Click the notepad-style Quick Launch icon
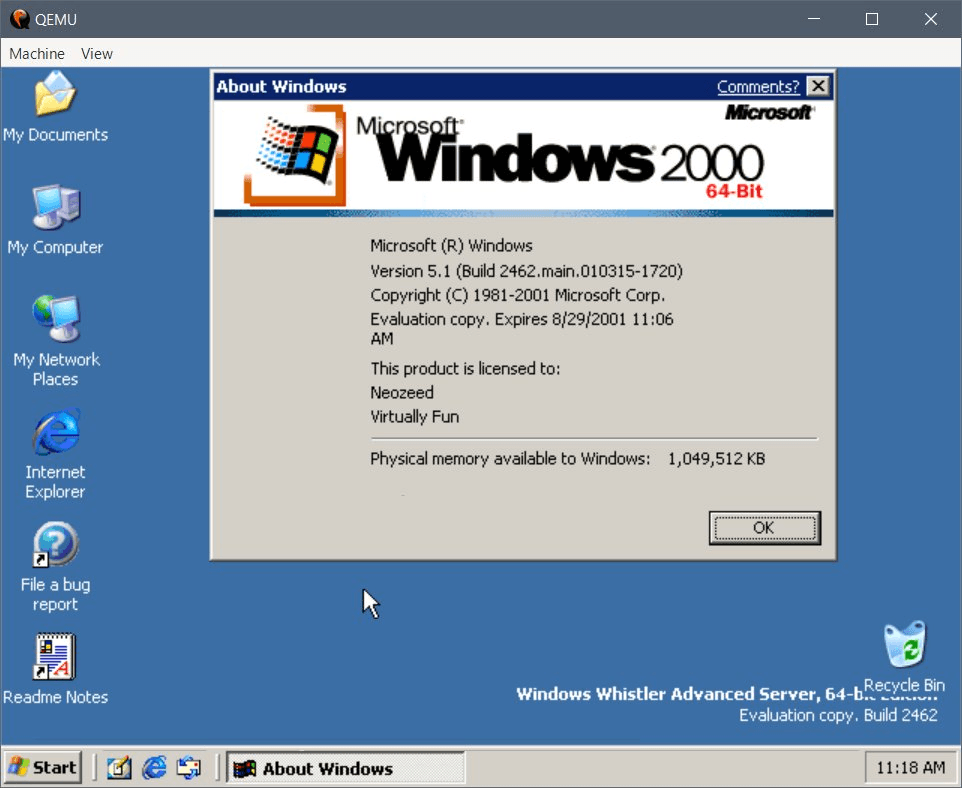The height and width of the screenshot is (788, 962). pyautogui.click(x=119, y=767)
